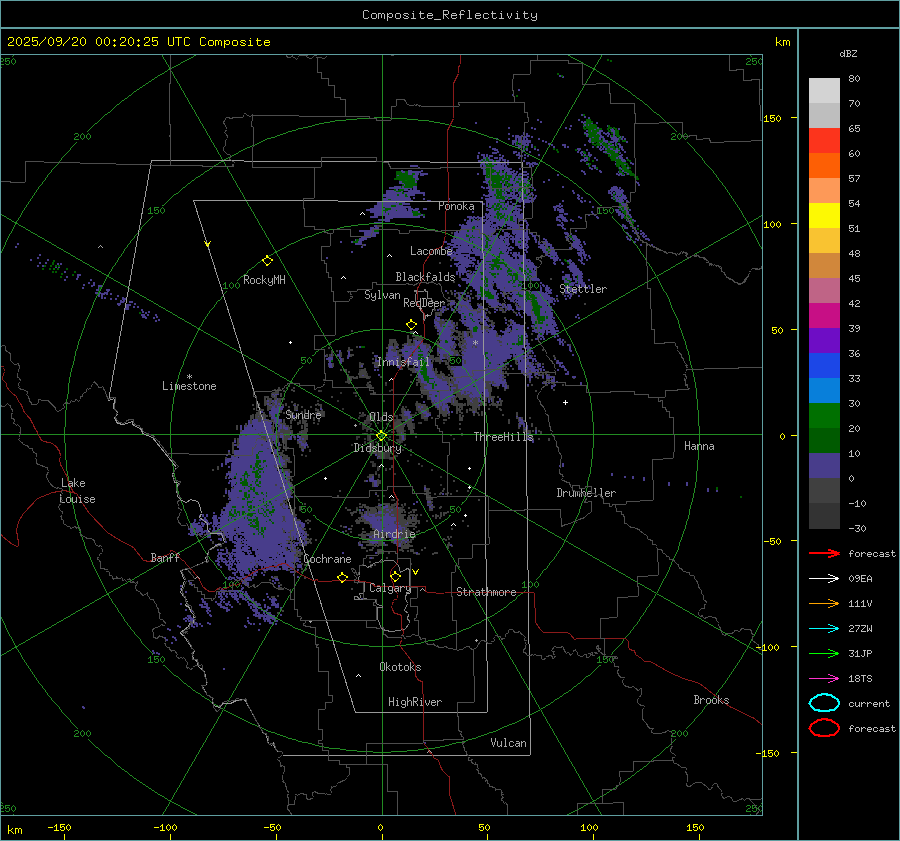Select the Calgary city label
This screenshot has width=900, height=841.
389,589
